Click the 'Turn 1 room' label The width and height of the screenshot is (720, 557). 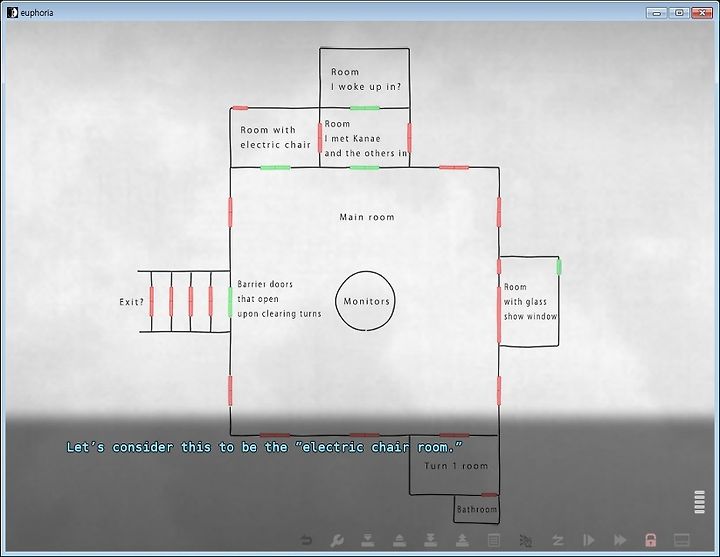click(x=456, y=466)
